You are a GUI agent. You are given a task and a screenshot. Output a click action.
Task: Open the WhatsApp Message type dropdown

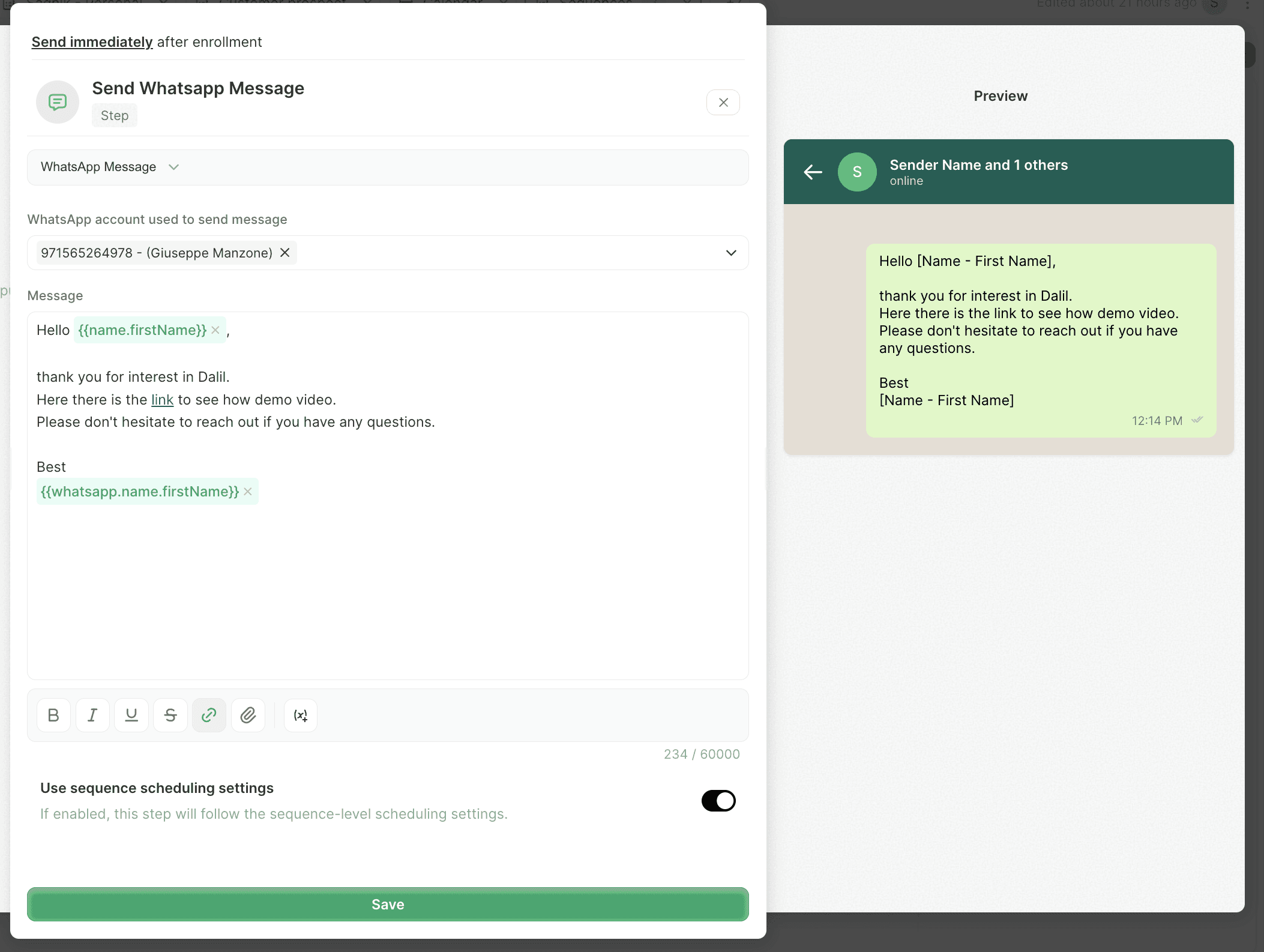coord(173,167)
